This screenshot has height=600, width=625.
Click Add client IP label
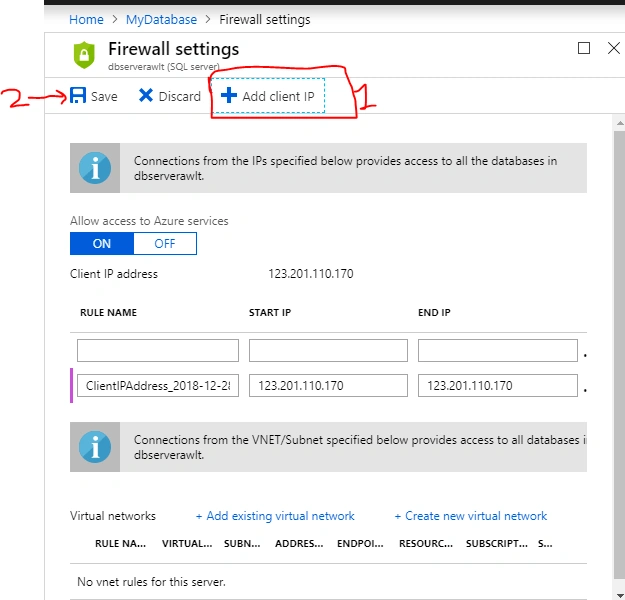tap(278, 96)
